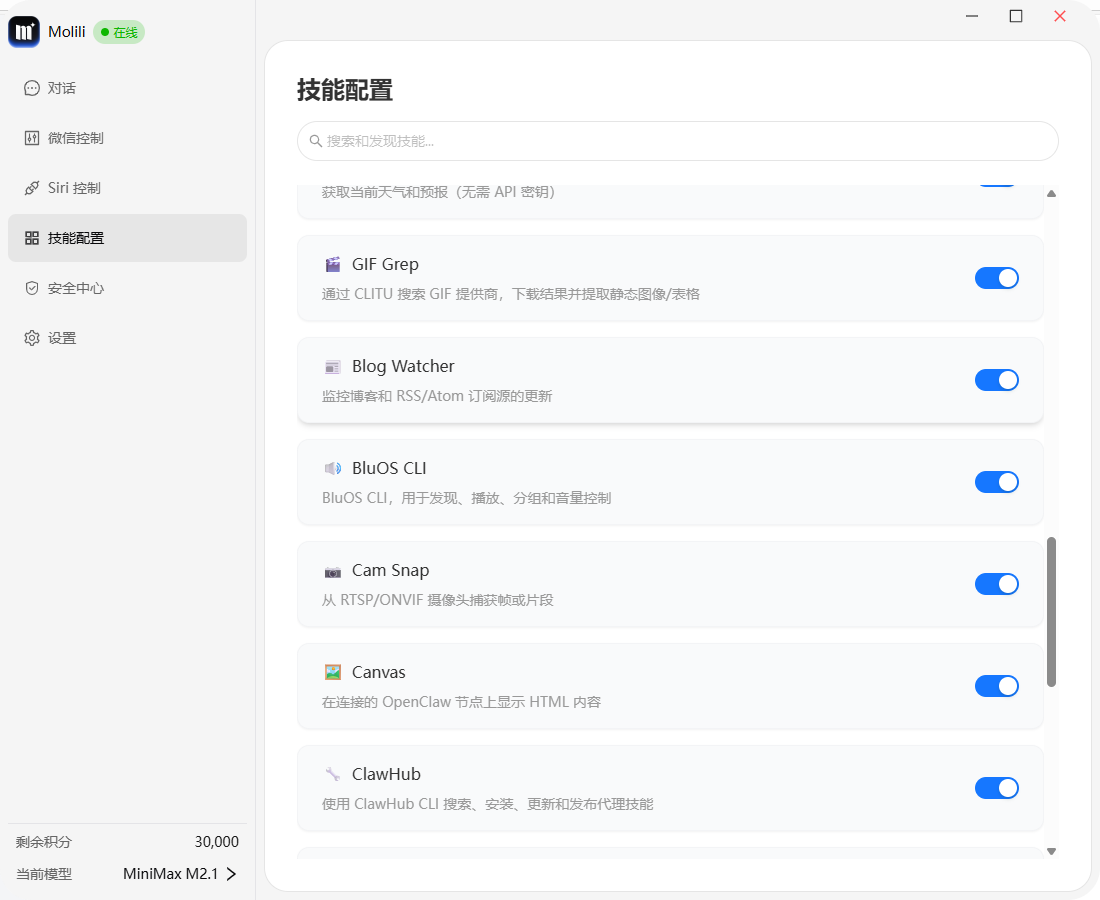1100x900 pixels.
Task: Turn off the Blog Watcher toggle
Action: (x=996, y=380)
